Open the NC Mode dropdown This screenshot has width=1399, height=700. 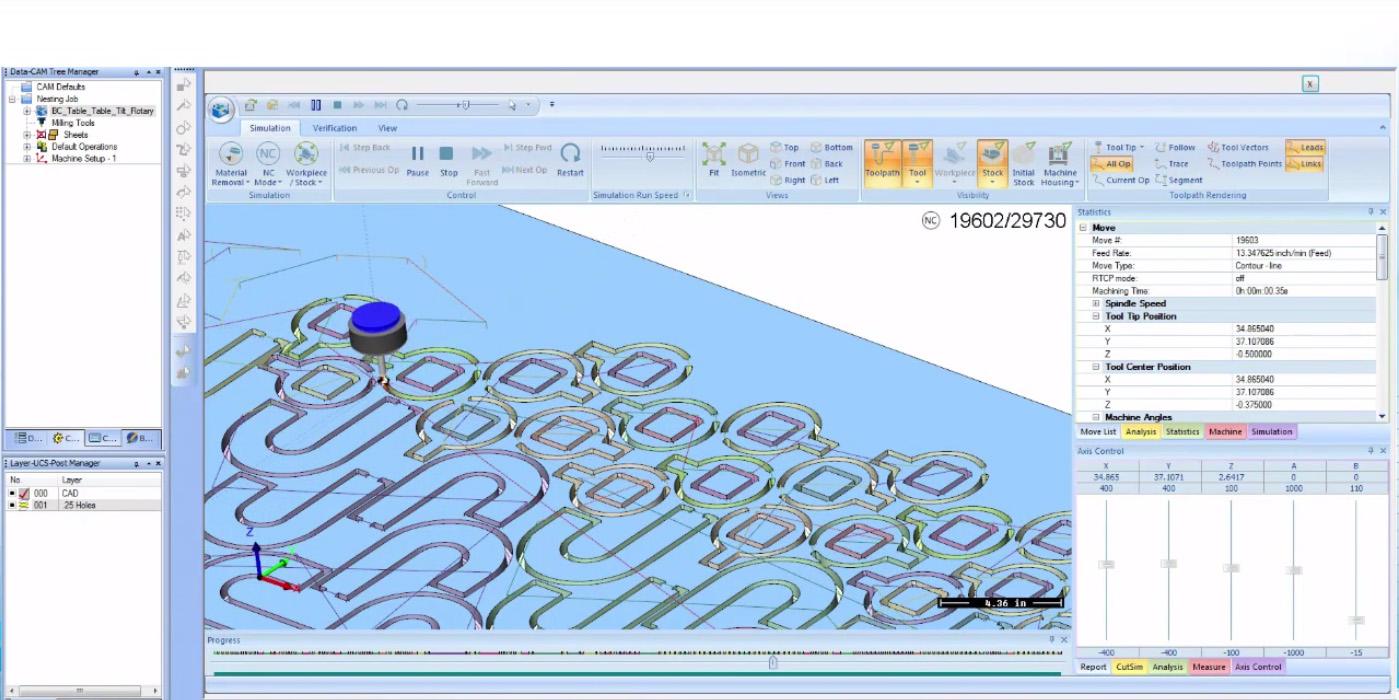coord(268,163)
